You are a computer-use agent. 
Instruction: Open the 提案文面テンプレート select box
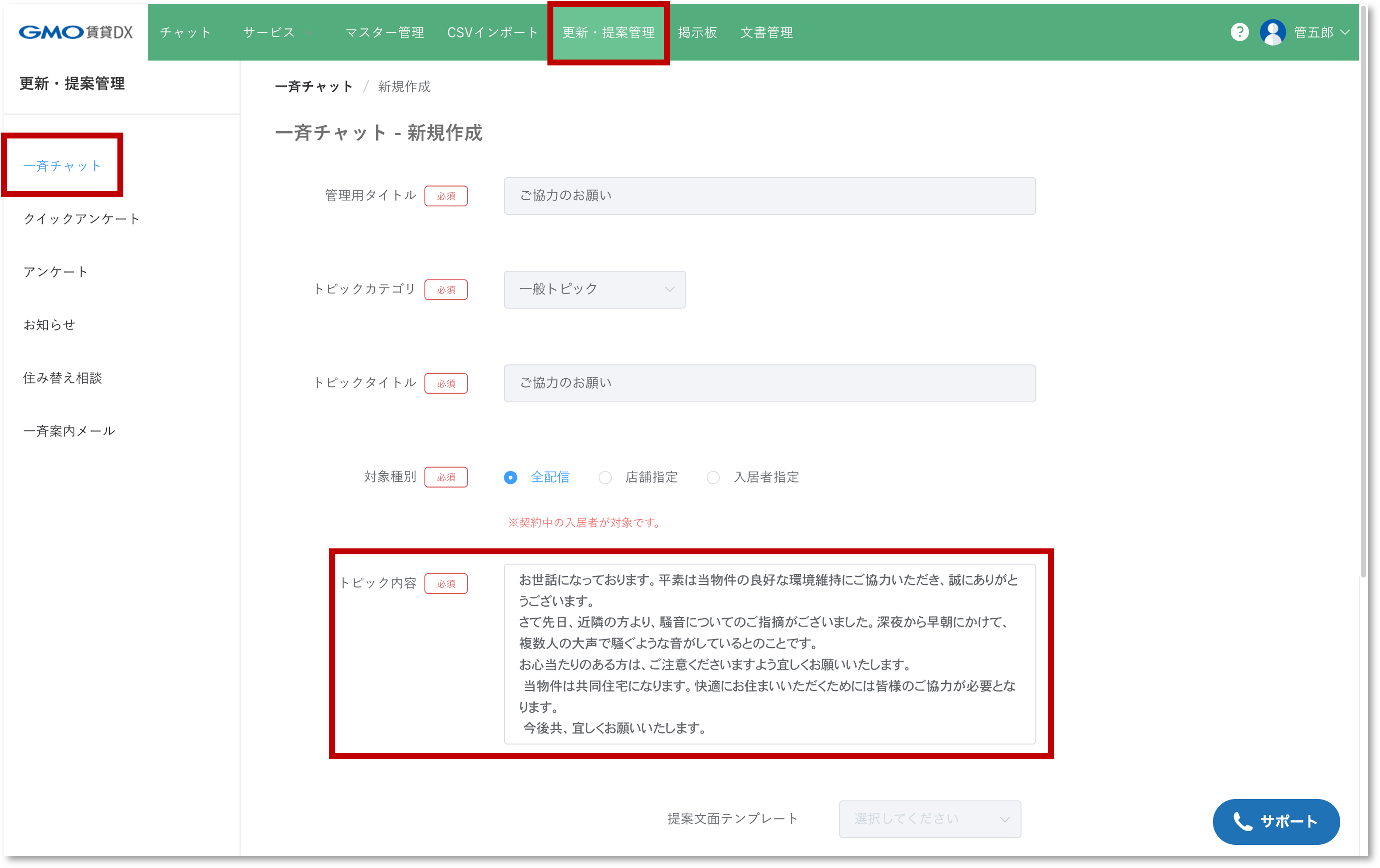tap(930, 819)
